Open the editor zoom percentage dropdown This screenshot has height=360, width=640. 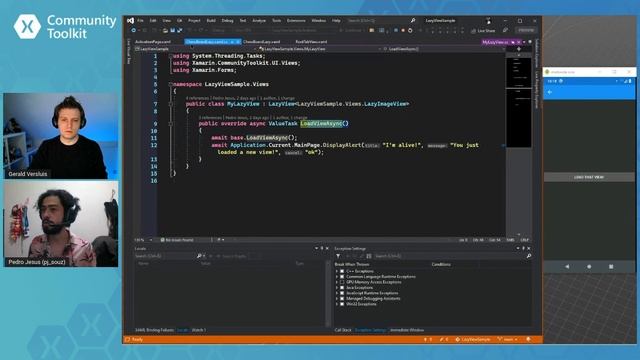[x=151, y=240]
